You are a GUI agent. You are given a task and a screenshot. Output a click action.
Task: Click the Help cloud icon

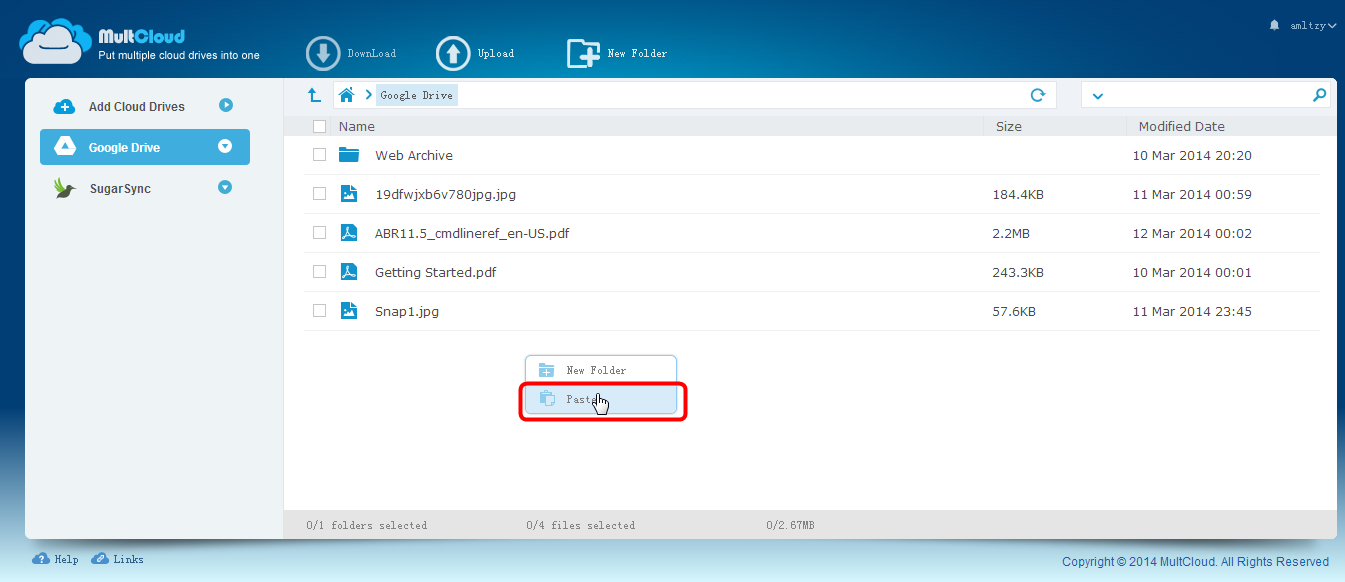41,559
